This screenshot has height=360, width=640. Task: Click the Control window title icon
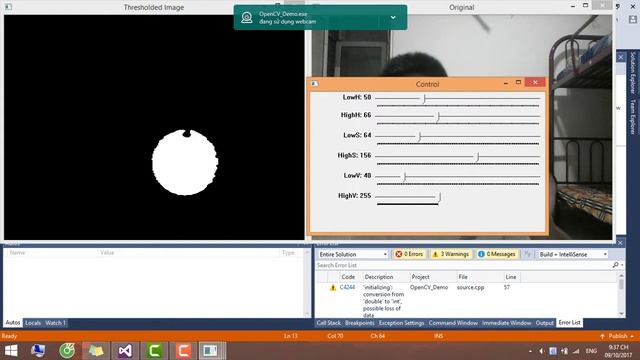314,84
